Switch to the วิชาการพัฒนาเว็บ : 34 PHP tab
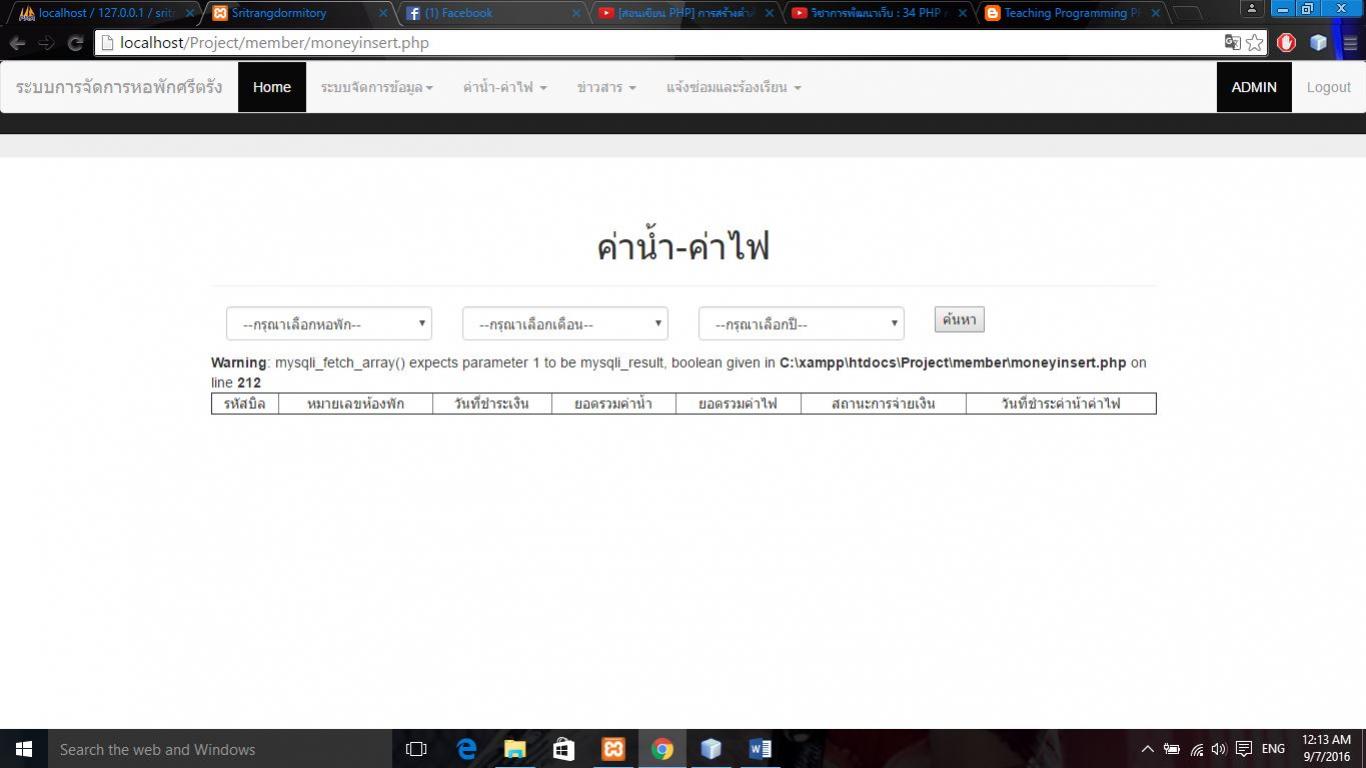This screenshot has height=768, width=1366. pyautogui.click(x=879, y=13)
